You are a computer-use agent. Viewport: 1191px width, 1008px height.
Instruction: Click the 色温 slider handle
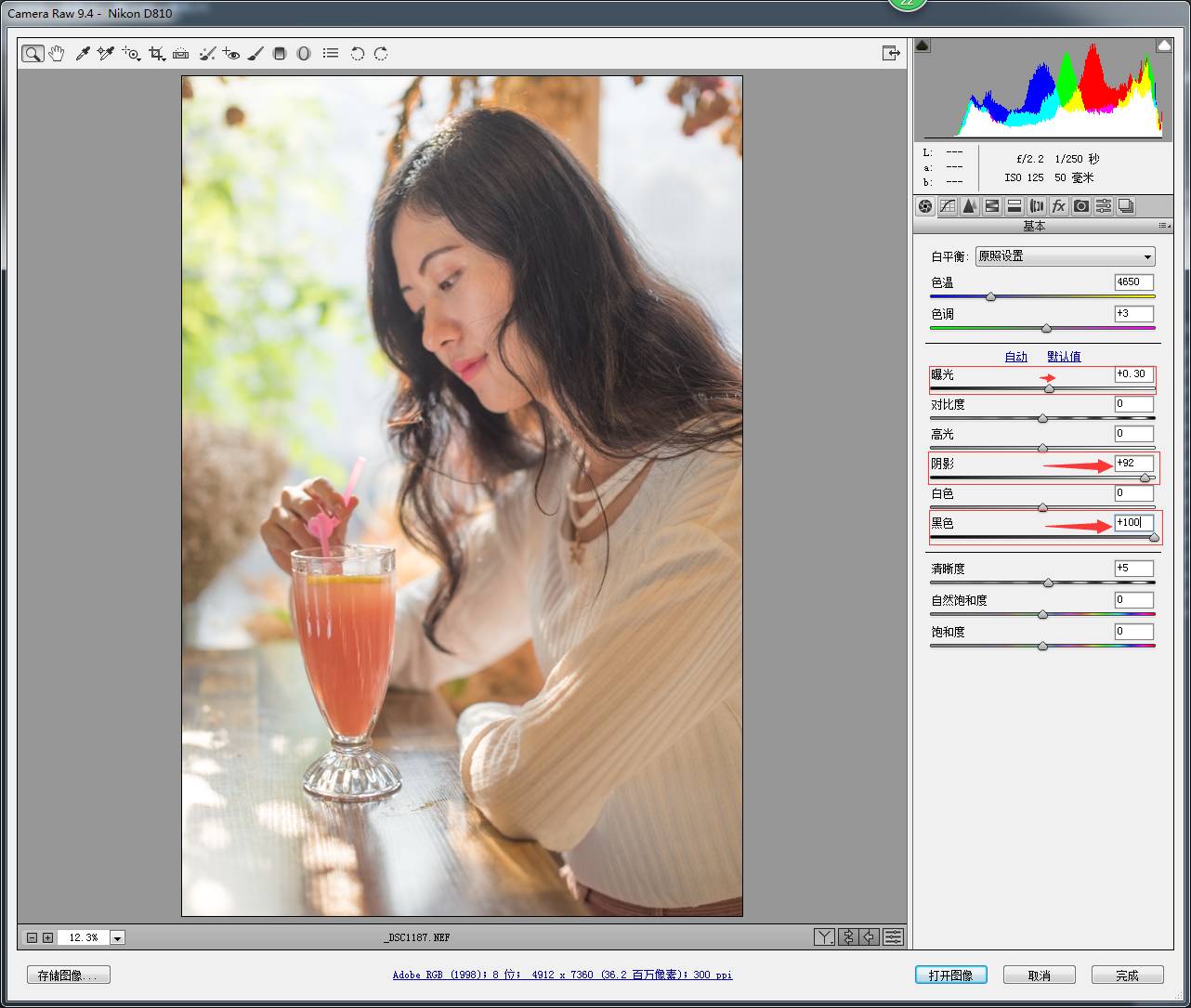(x=990, y=296)
